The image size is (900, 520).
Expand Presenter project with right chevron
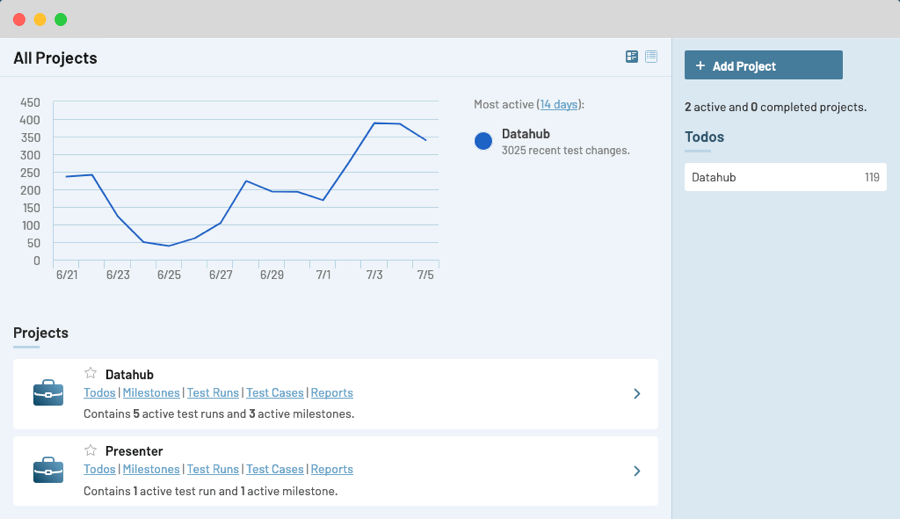coord(637,471)
